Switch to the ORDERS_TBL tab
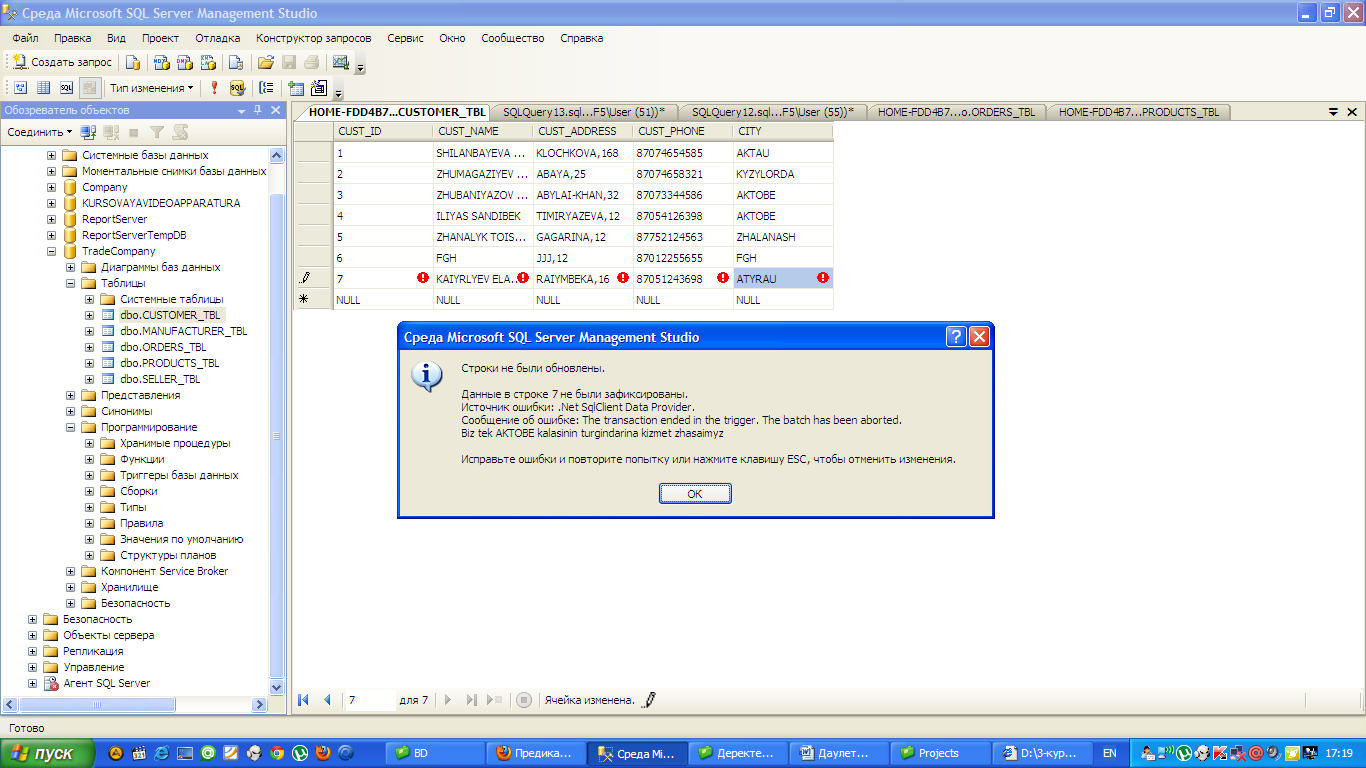1366x768 pixels. click(x=957, y=112)
